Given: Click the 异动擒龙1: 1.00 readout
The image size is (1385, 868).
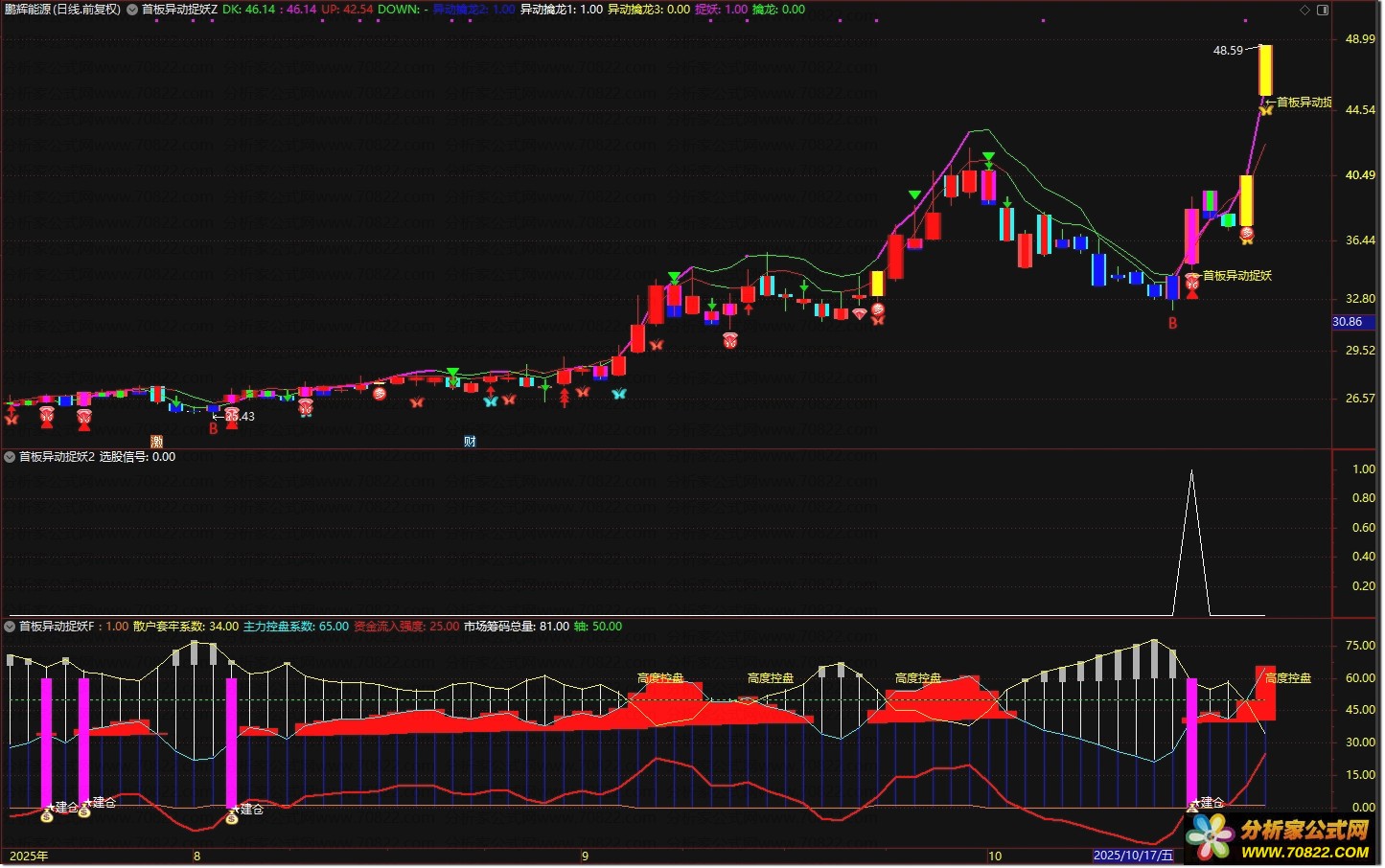Looking at the screenshot, I should [x=562, y=10].
